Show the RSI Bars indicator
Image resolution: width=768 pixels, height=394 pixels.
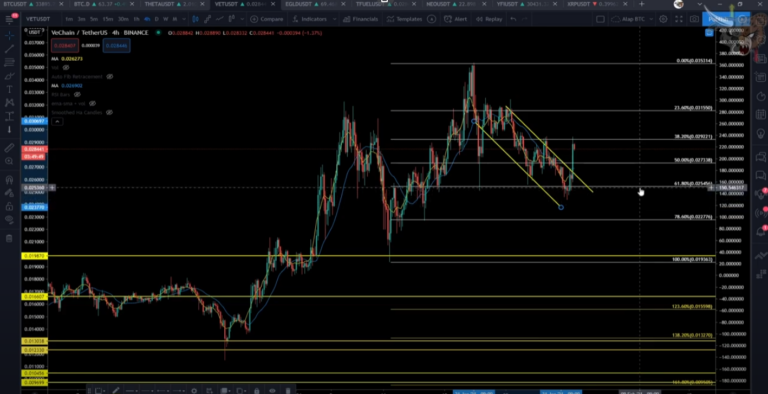click(x=77, y=94)
